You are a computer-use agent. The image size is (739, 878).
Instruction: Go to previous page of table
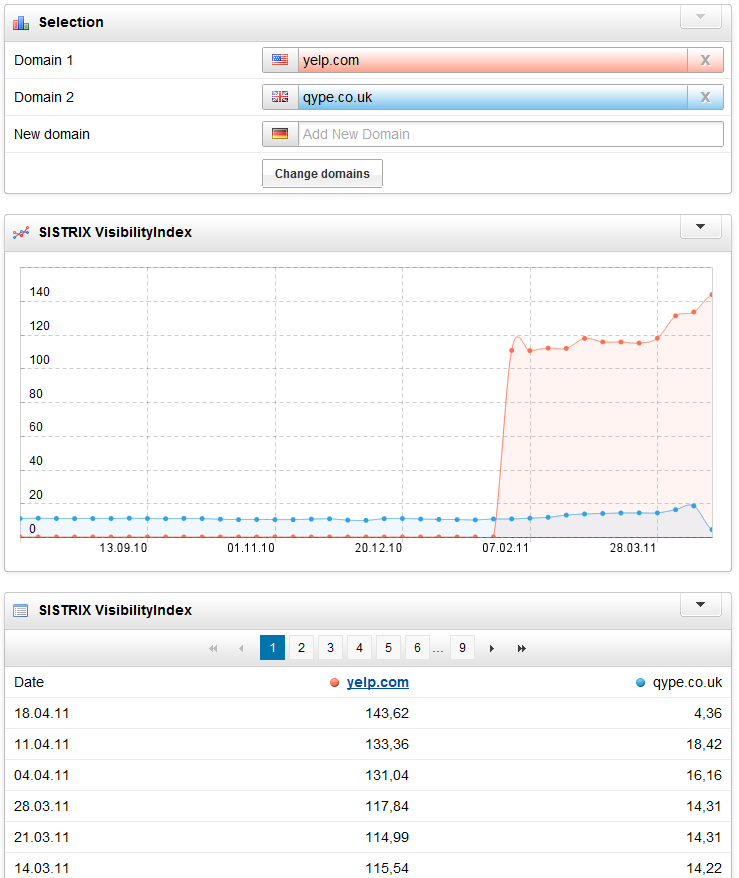click(x=241, y=648)
